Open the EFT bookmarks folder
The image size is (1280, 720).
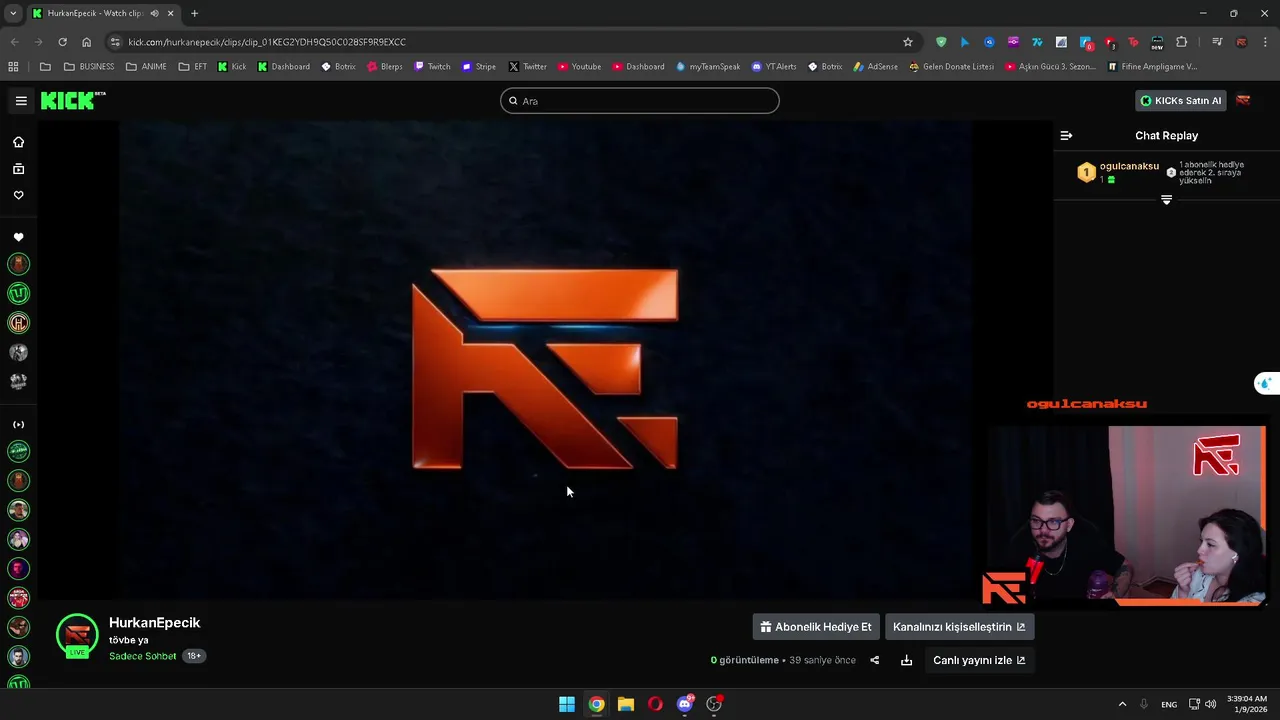point(193,67)
